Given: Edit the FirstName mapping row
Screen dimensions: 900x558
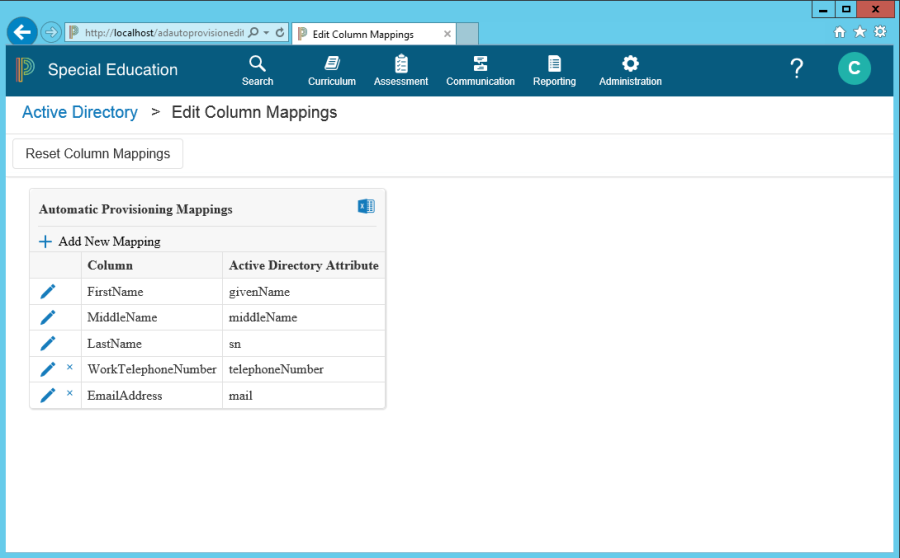Looking at the screenshot, I should click(48, 292).
